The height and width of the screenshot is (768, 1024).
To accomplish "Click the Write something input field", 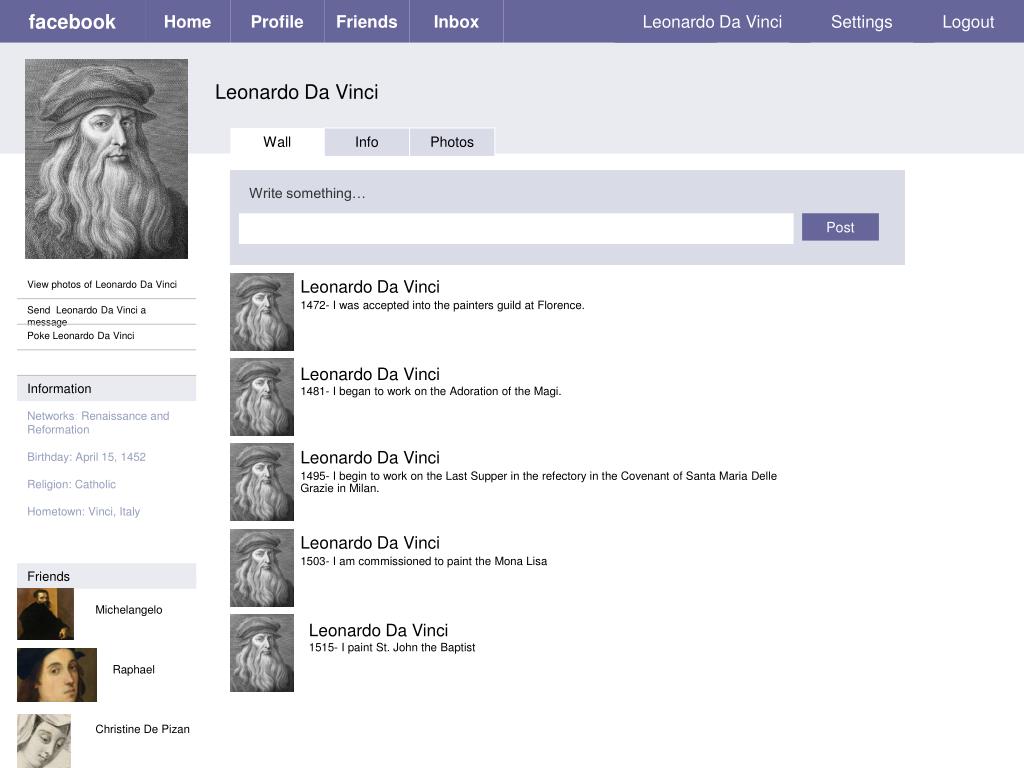I will point(516,229).
